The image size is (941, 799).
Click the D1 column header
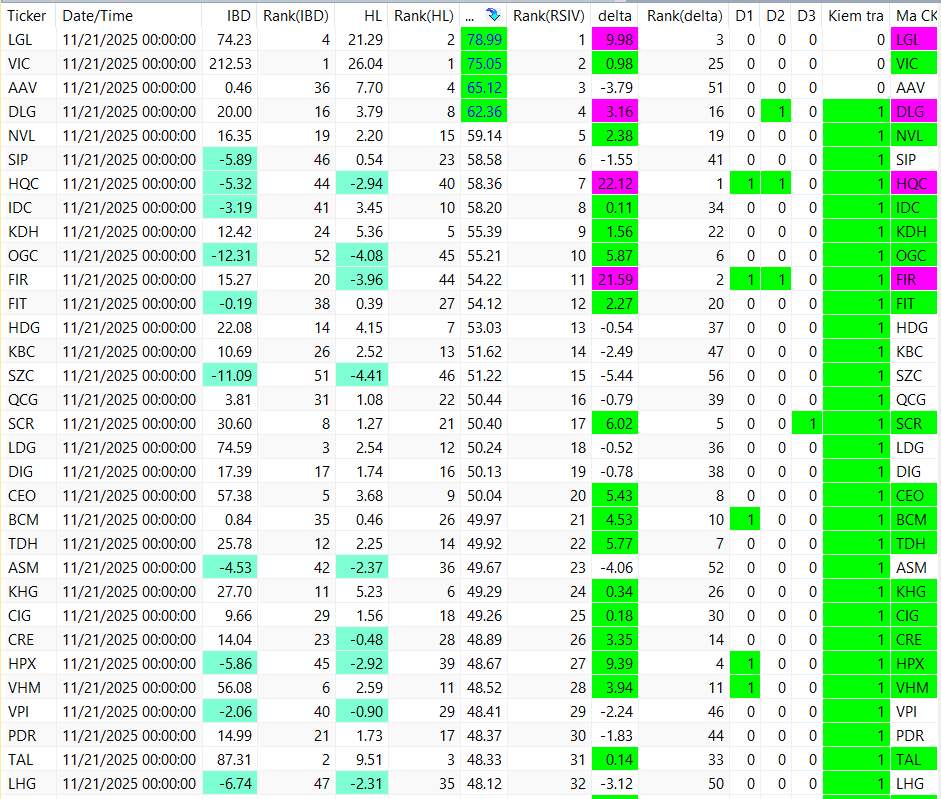[x=744, y=16]
